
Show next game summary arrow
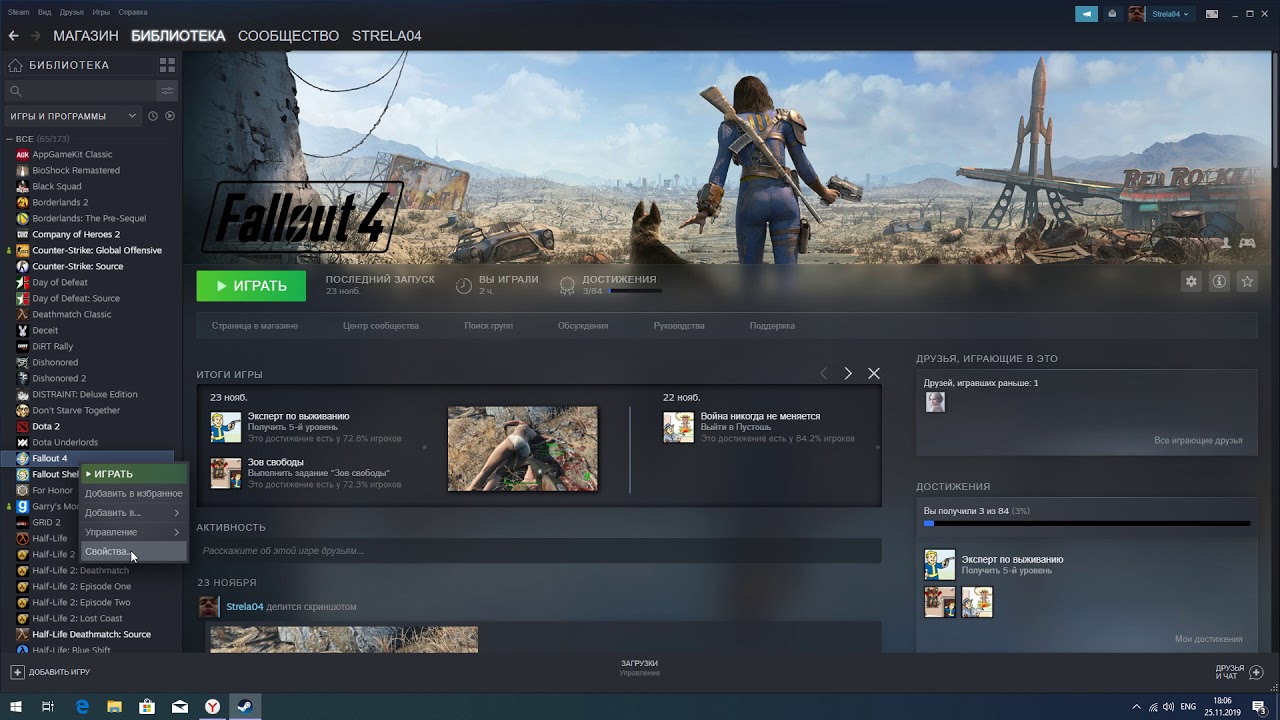(x=848, y=373)
